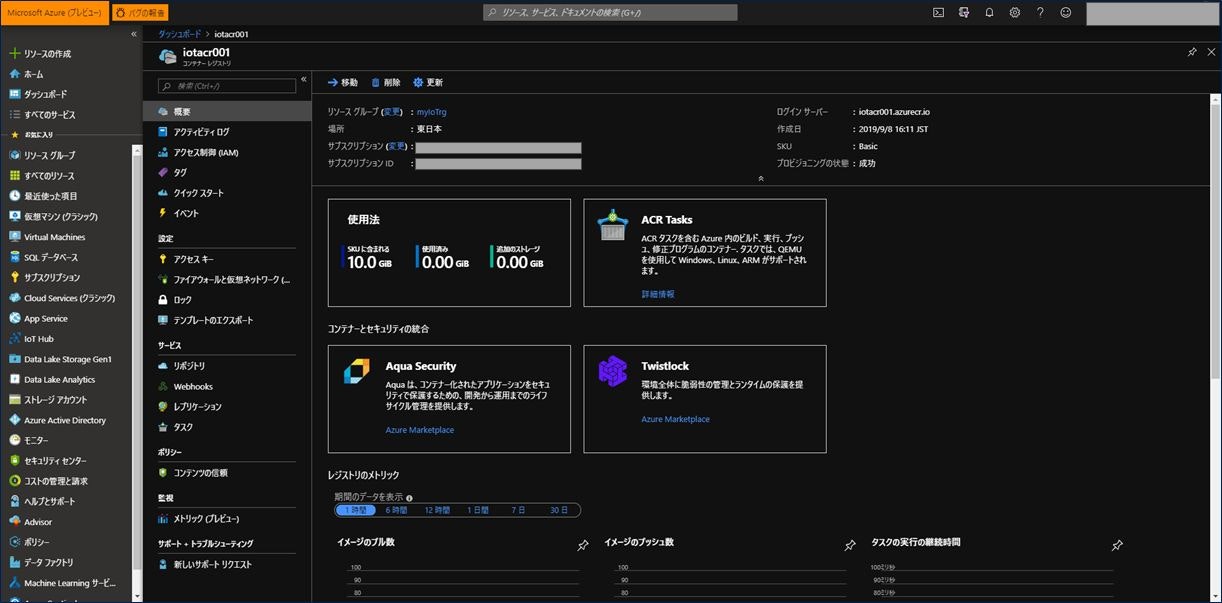
Task: Close the iotacr001 blade
Action: [1211, 52]
